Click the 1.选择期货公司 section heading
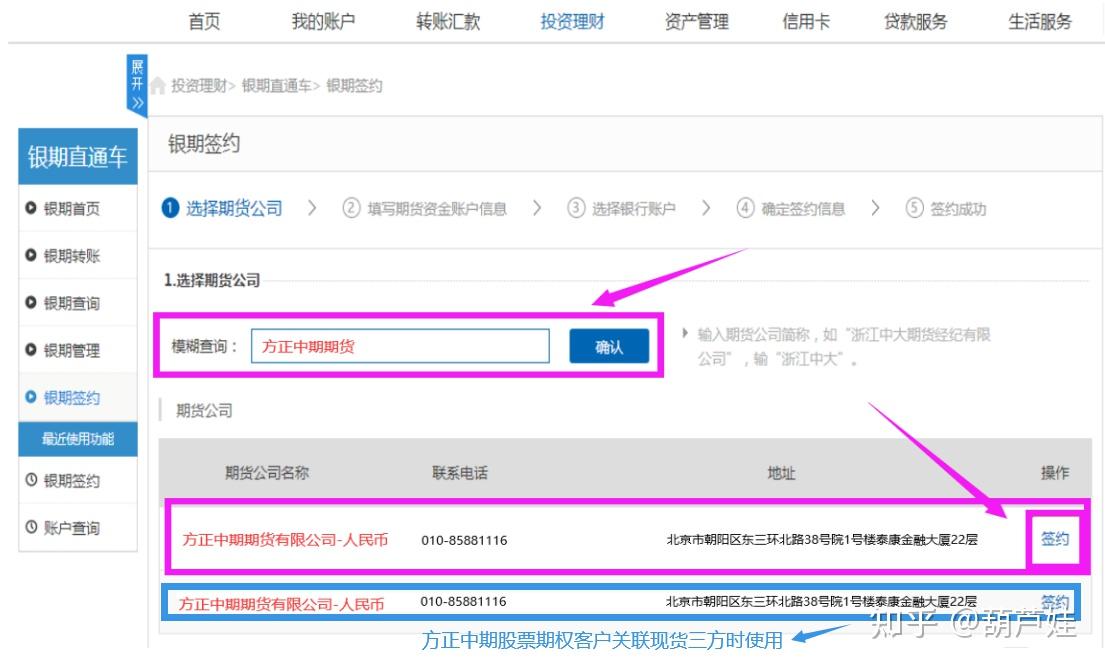Viewport: 1105px width, 670px height. (212, 280)
